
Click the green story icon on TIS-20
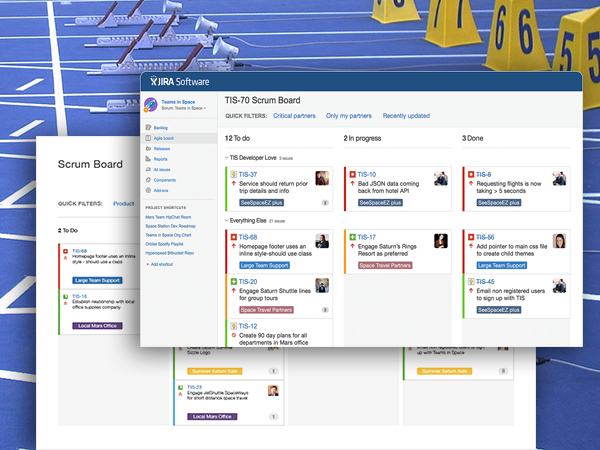point(233,282)
